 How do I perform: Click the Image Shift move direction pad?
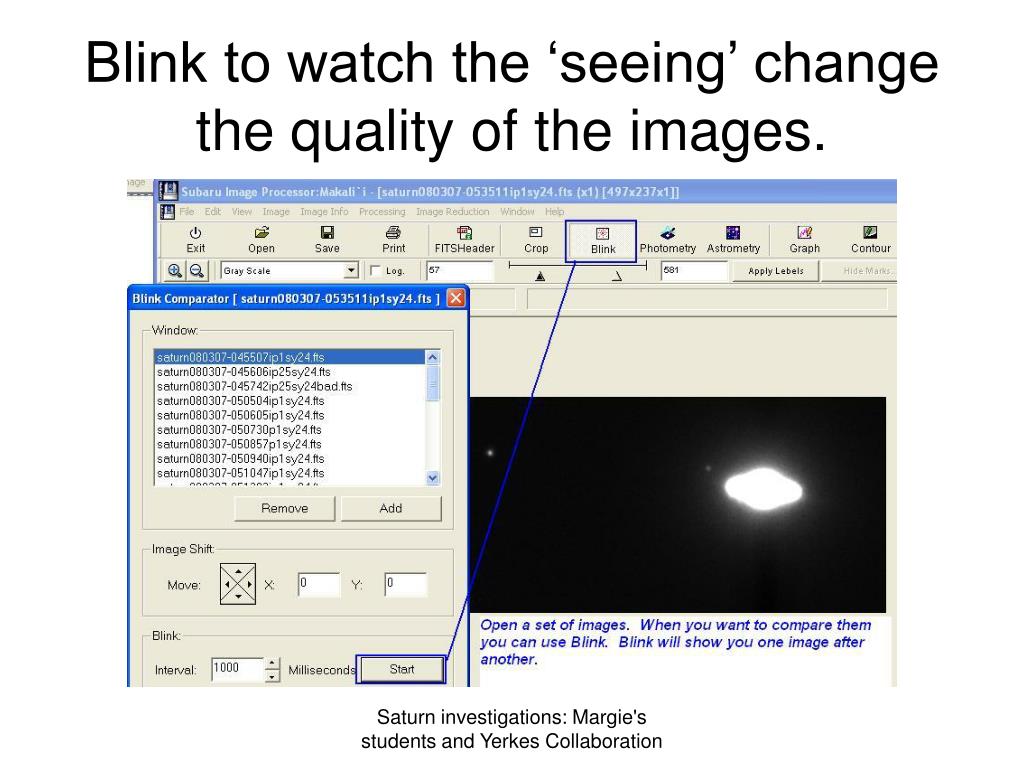[238, 584]
